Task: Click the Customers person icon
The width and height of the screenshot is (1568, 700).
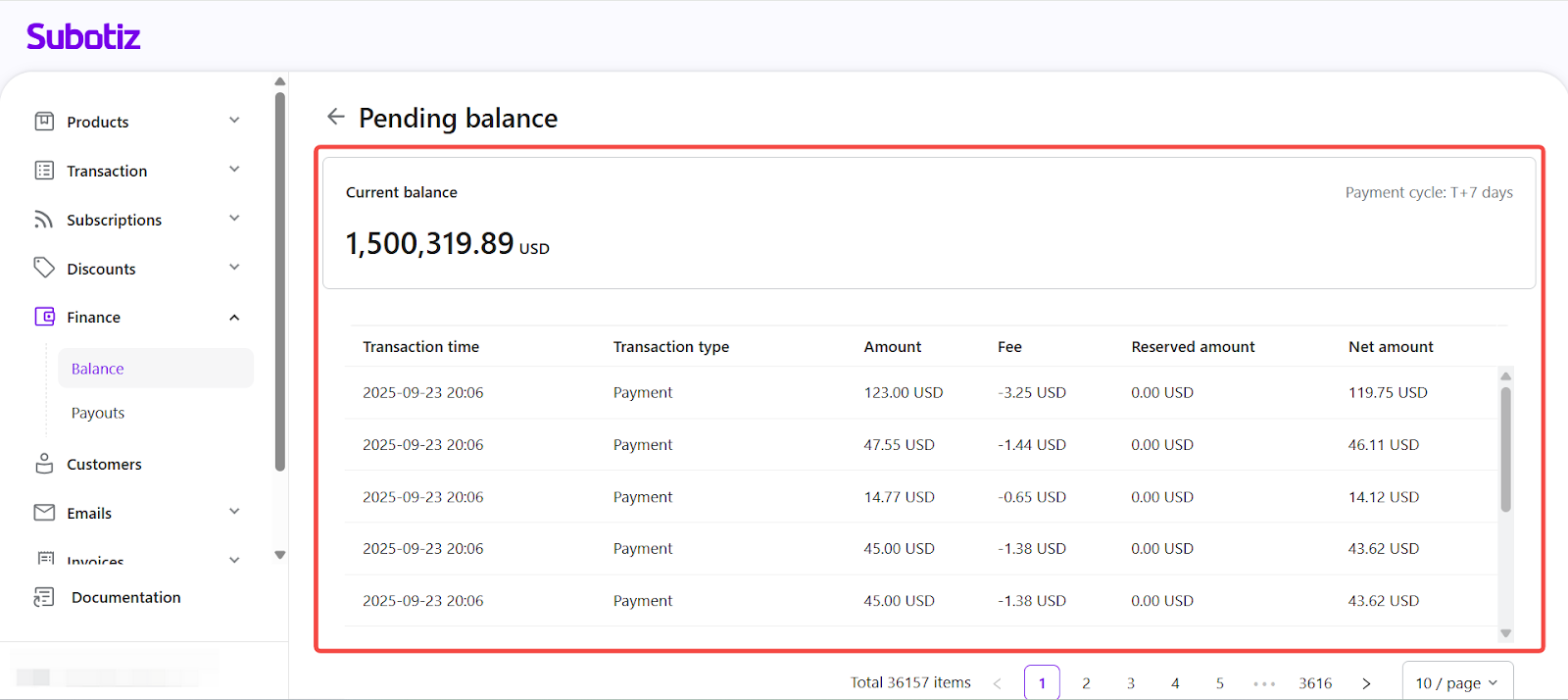Action: 44,464
